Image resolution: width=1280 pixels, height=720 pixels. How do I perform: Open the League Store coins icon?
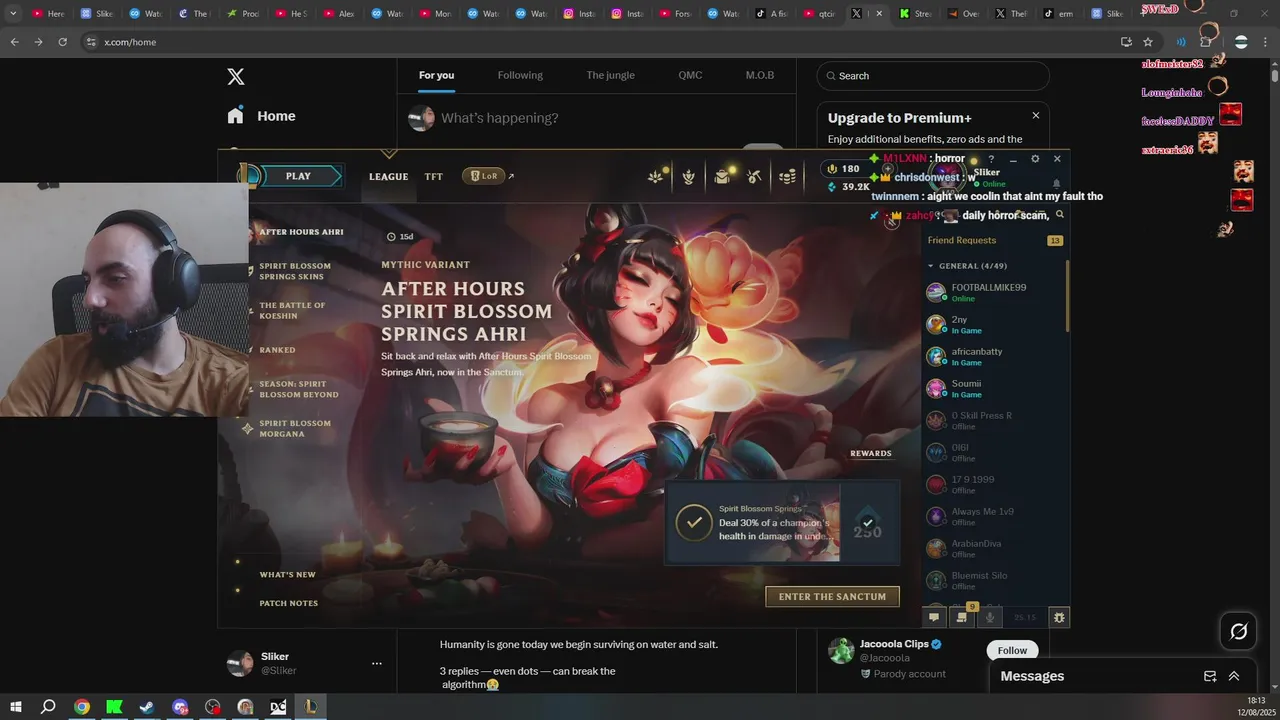788,177
